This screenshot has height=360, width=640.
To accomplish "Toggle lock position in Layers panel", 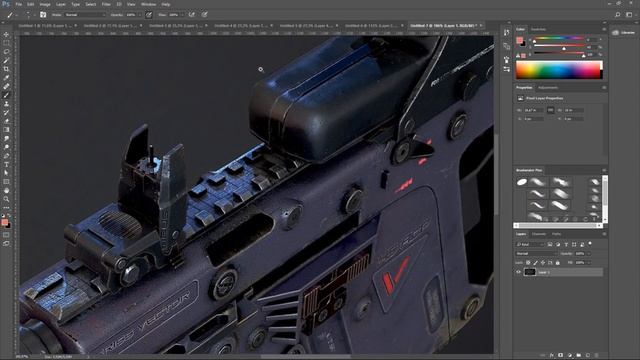I will click(x=543, y=262).
